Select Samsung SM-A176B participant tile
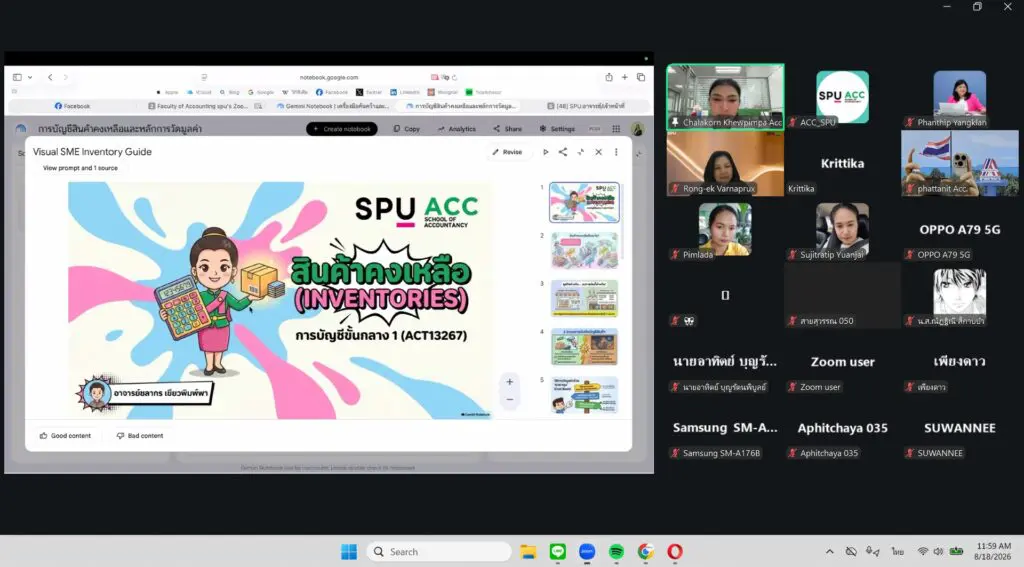Image resolution: width=1024 pixels, height=567 pixels. tap(725, 428)
